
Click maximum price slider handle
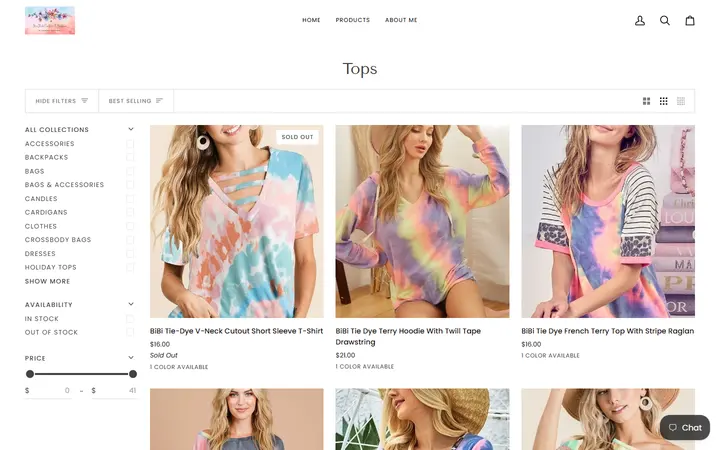click(x=133, y=374)
